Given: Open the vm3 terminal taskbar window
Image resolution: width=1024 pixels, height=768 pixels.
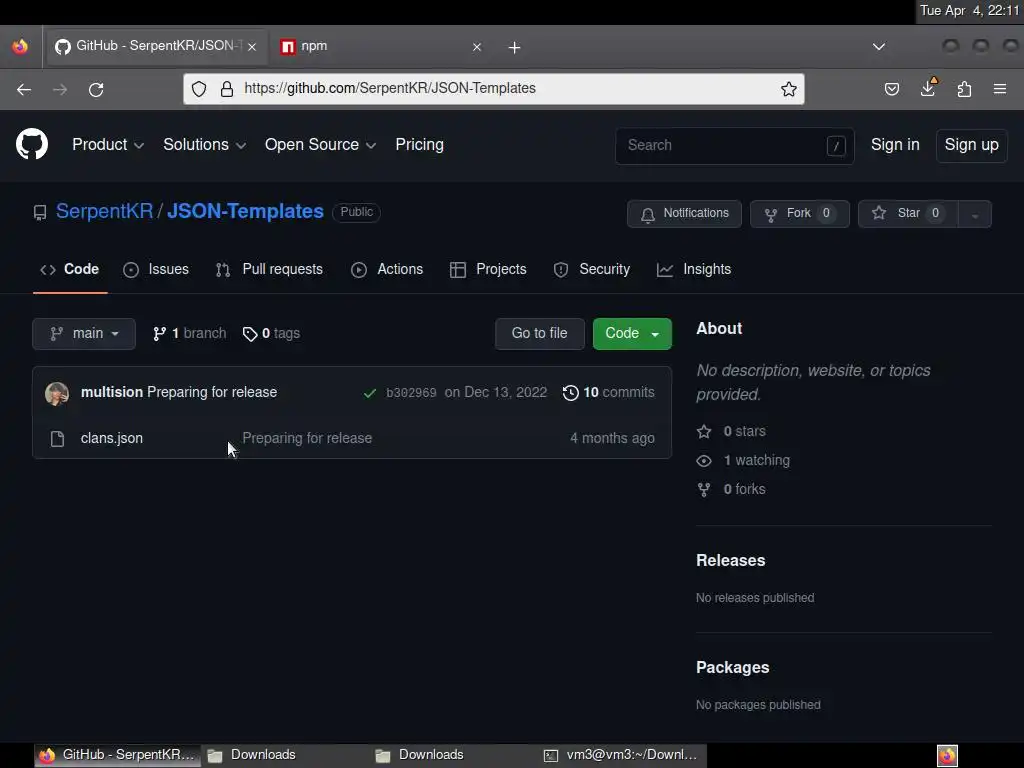Looking at the screenshot, I should click(x=623, y=756).
